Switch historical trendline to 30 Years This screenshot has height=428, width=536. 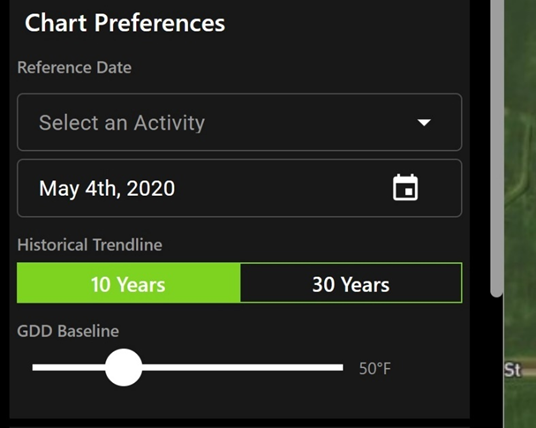click(351, 283)
